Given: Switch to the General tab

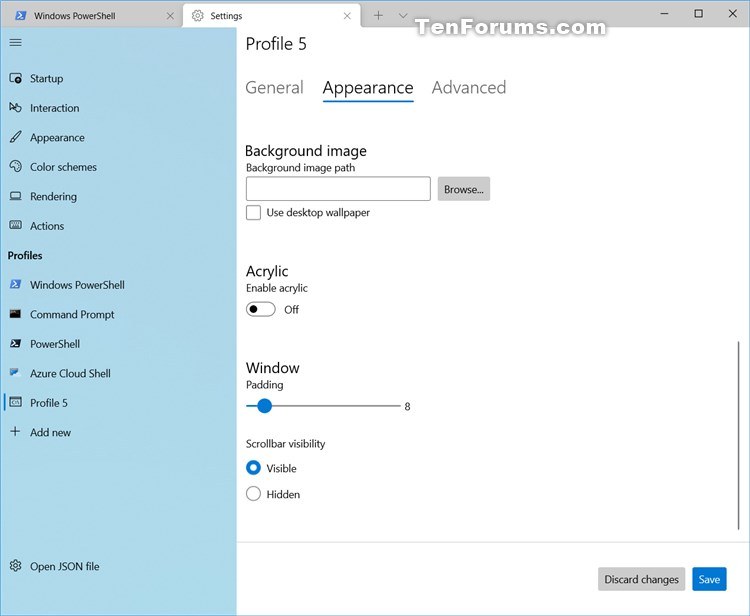Looking at the screenshot, I should click(x=275, y=88).
